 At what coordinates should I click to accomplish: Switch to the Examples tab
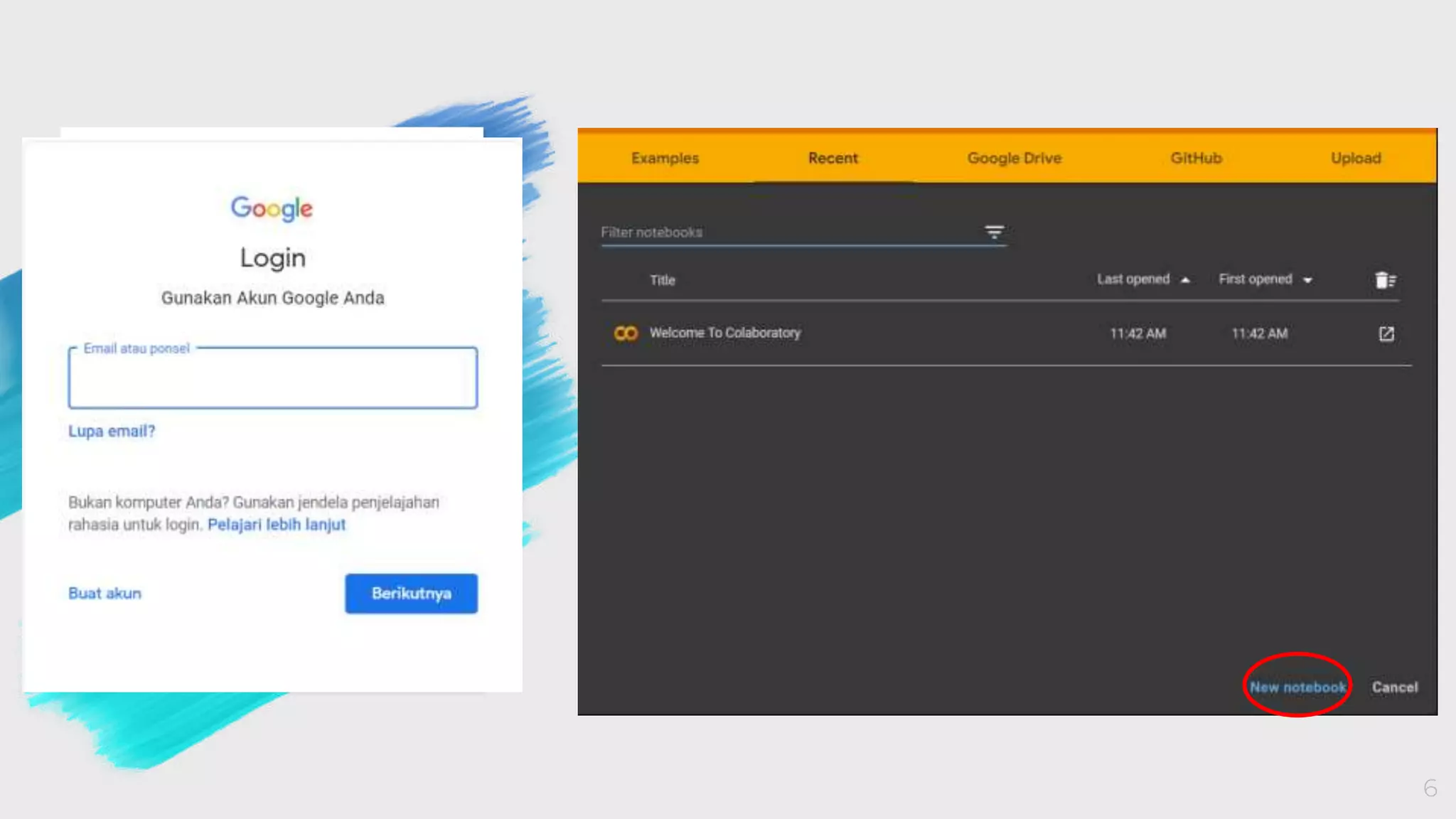pos(665,158)
